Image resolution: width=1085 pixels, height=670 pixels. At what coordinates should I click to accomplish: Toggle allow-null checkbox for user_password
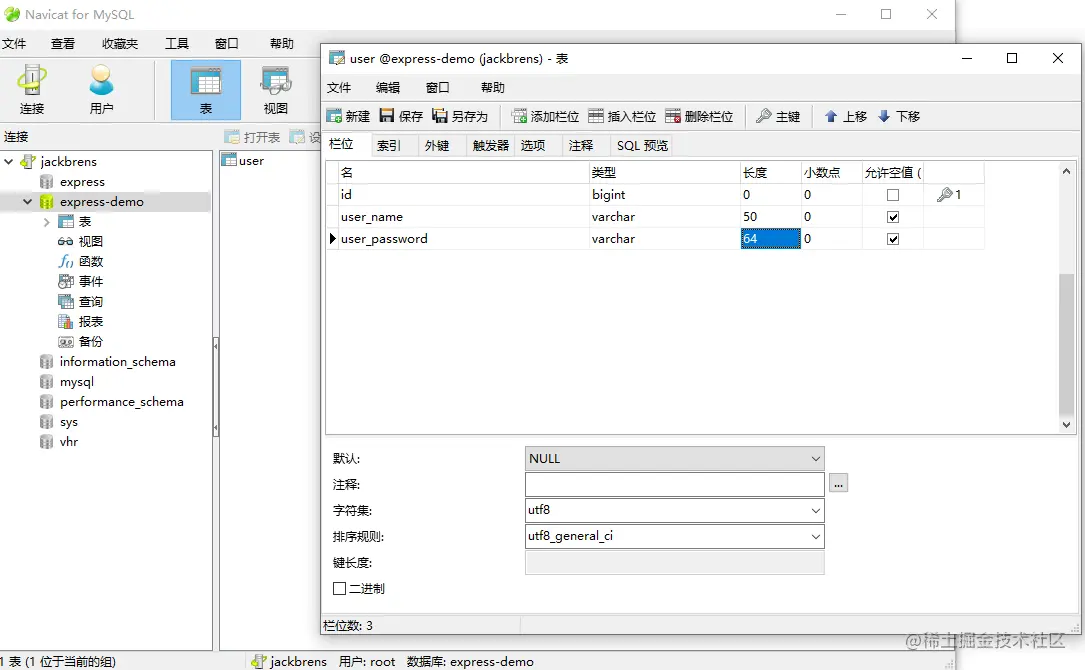coord(893,239)
